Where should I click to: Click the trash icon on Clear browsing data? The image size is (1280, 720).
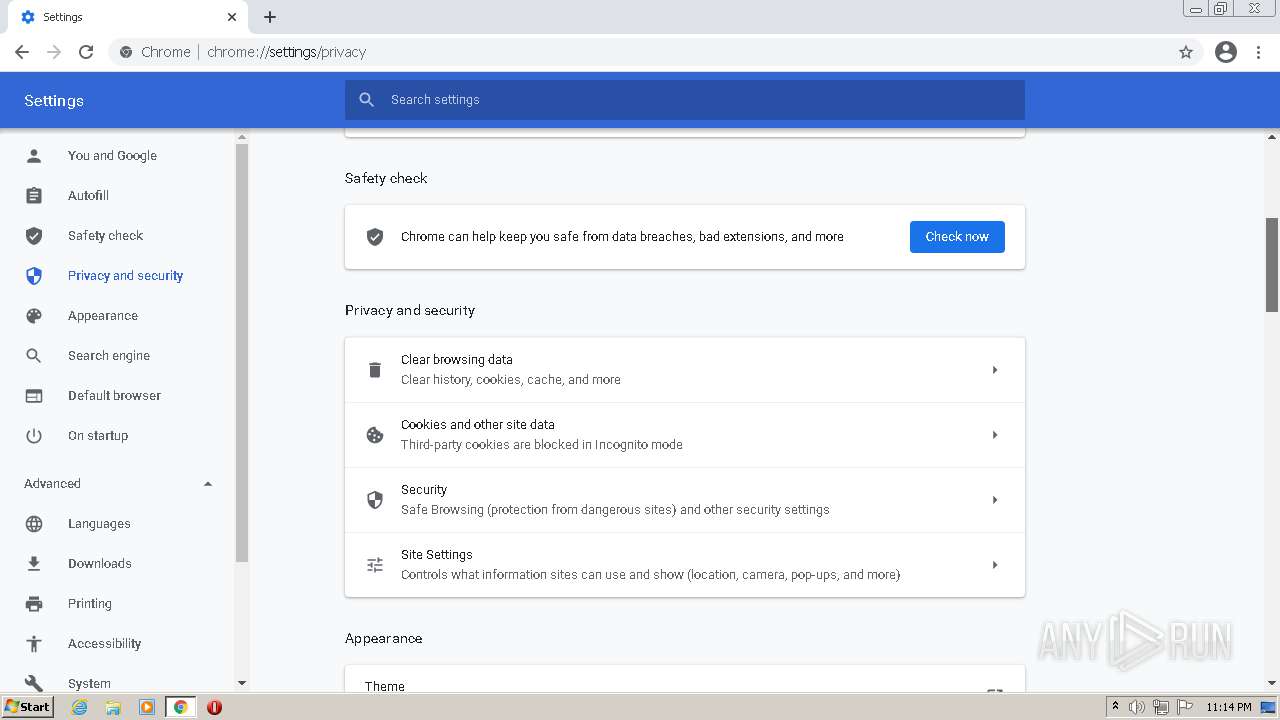[375, 370]
